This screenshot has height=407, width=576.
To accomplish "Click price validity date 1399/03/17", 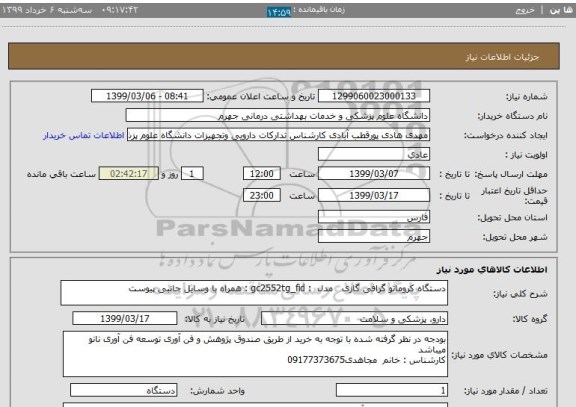I will [374, 195].
